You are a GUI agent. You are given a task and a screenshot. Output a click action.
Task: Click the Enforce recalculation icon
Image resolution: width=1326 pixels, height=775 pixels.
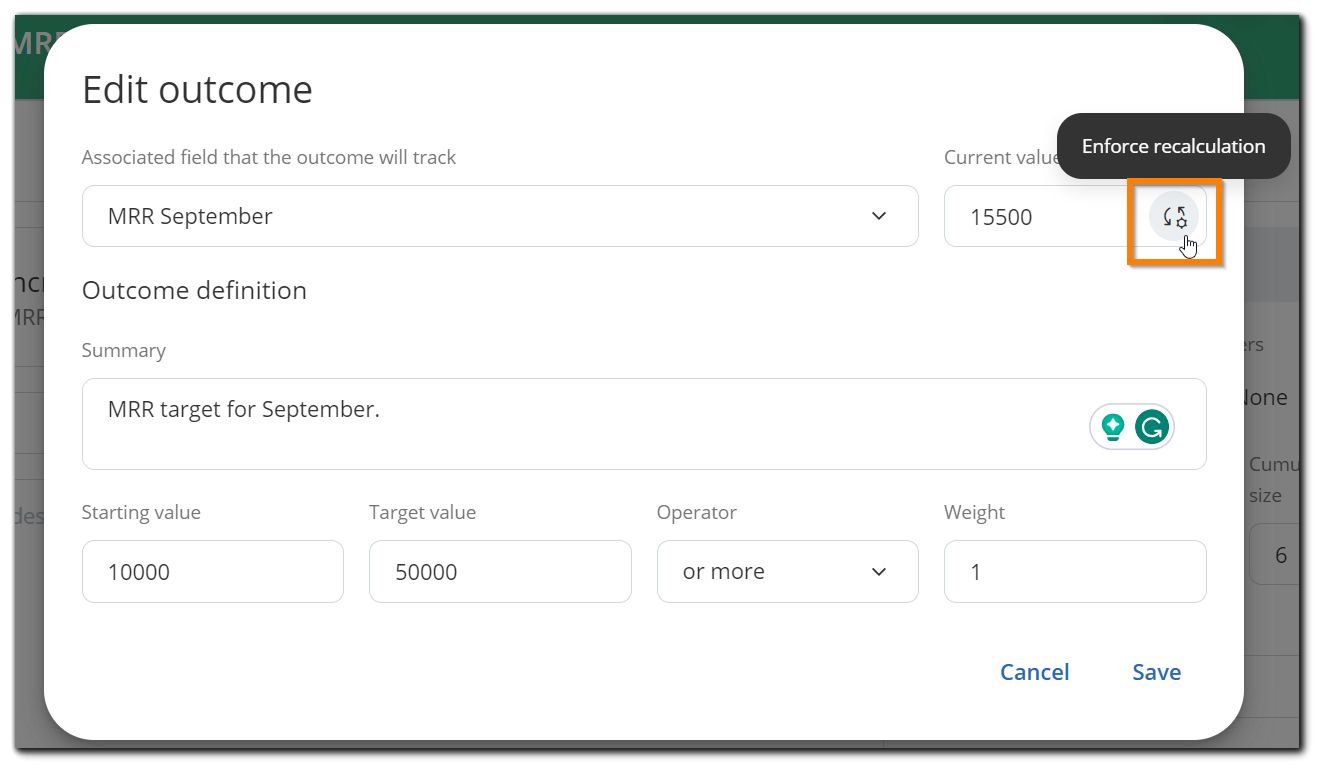1173,216
